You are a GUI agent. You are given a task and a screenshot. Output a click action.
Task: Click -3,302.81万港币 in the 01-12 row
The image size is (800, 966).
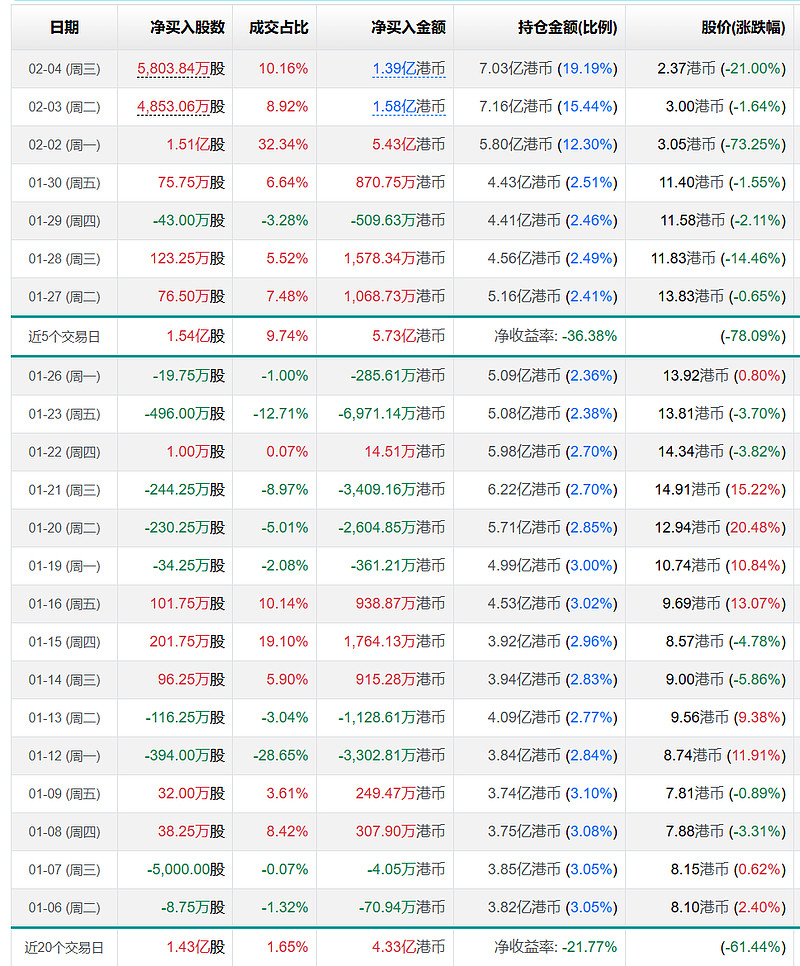click(392, 756)
